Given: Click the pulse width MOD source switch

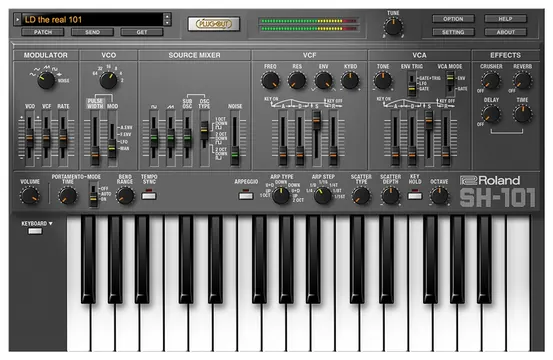Looking at the screenshot, I should tap(112, 138).
